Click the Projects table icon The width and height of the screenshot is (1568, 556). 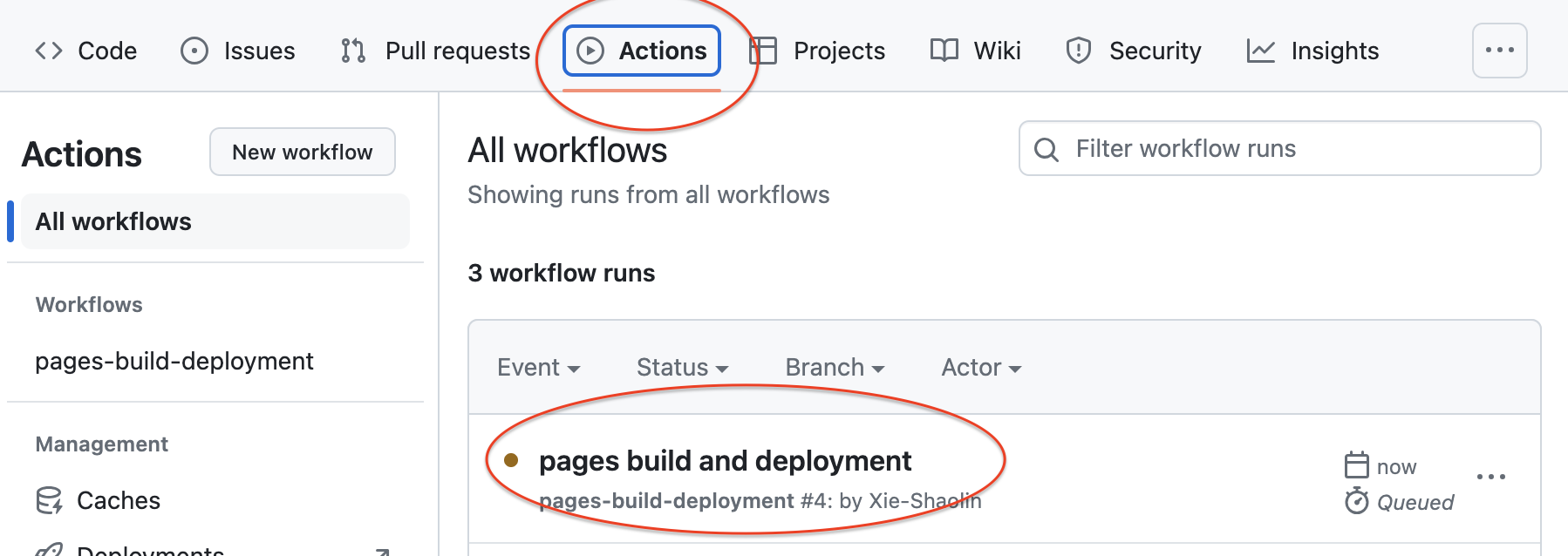763,51
